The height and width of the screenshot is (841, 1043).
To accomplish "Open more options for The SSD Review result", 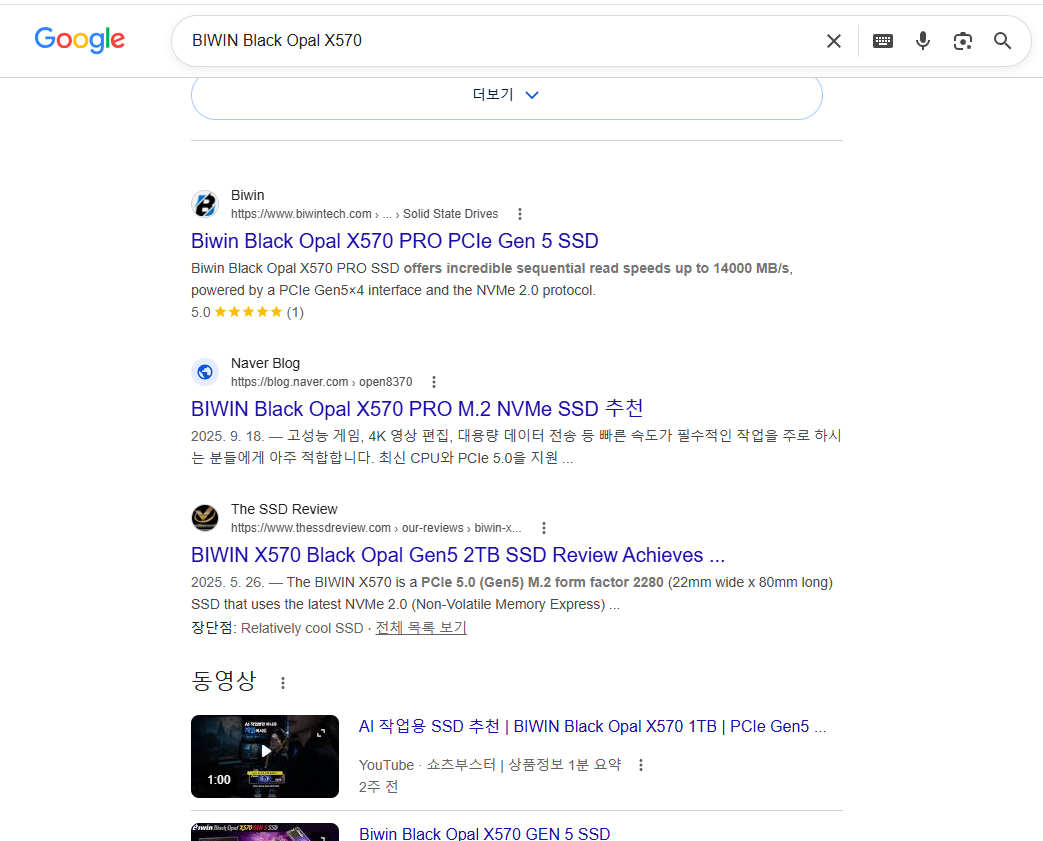I will [x=543, y=528].
